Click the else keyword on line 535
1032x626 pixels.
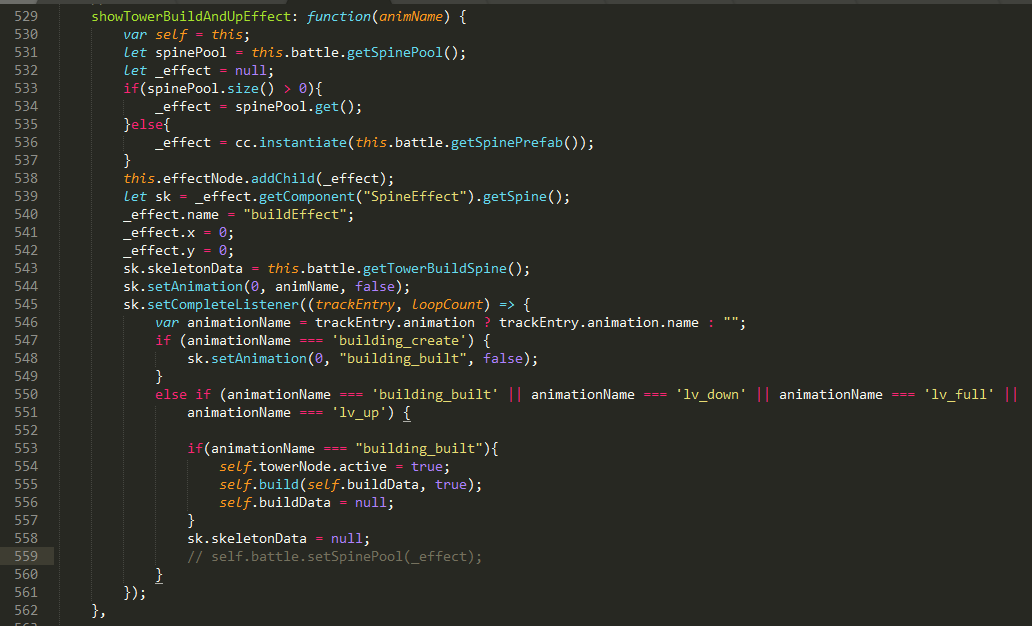click(147, 124)
